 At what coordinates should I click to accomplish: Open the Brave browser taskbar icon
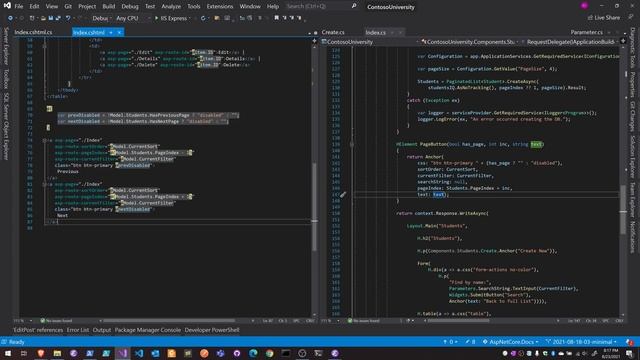(41, 353)
